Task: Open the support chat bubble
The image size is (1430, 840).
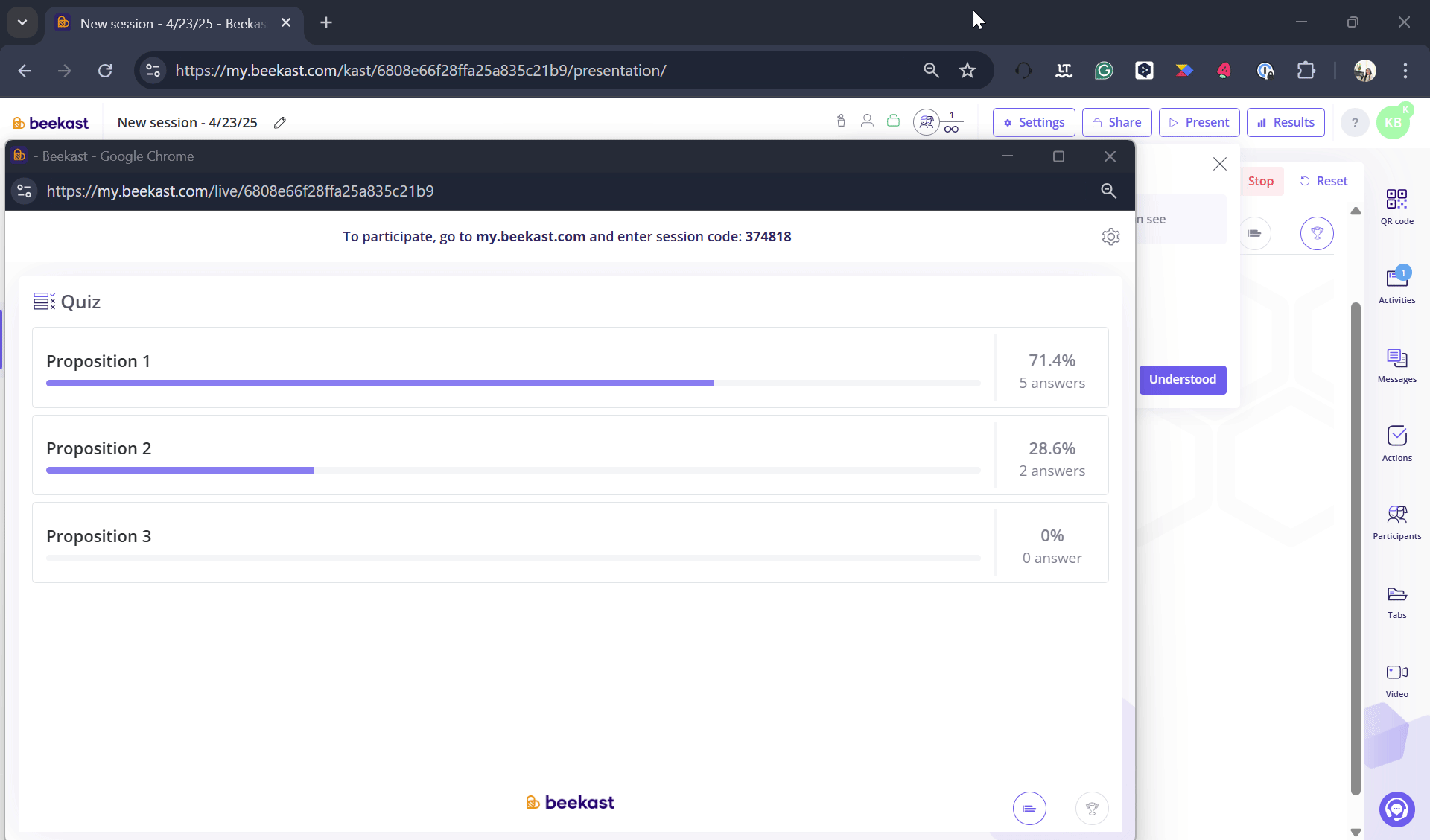Action: pos(1396,809)
